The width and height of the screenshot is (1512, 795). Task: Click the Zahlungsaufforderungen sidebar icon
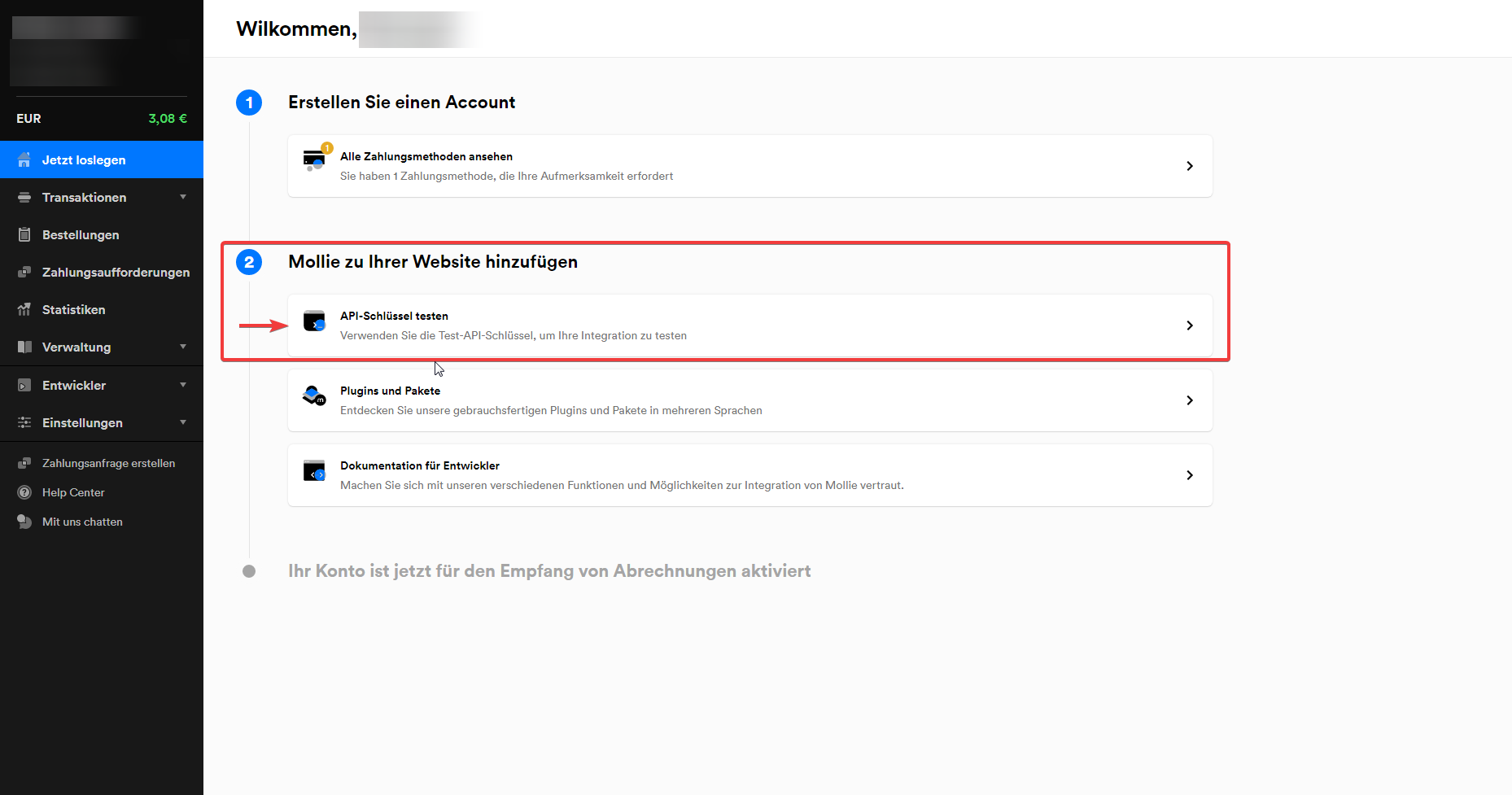click(x=24, y=272)
